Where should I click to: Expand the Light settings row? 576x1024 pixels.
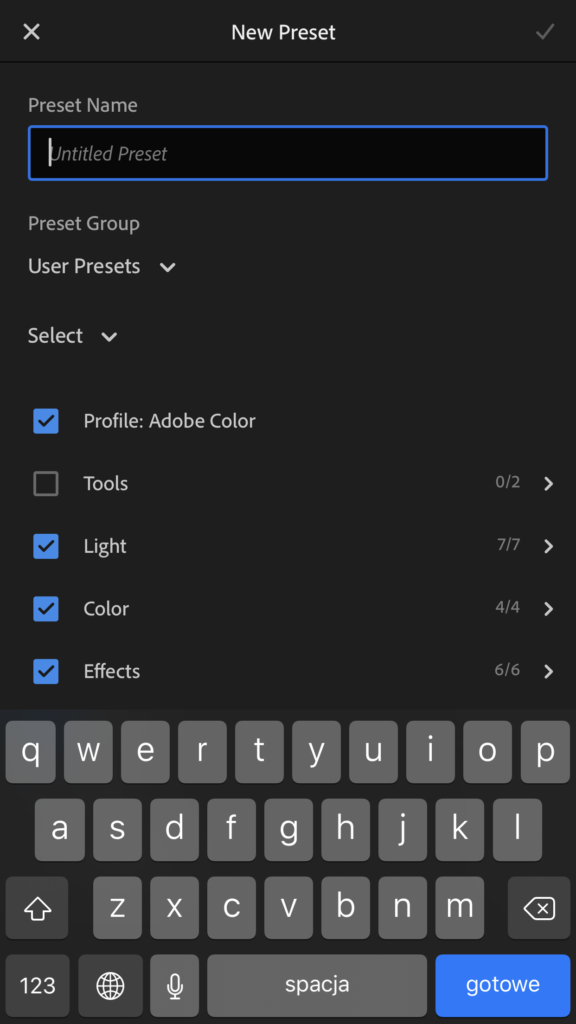click(x=548, y=546)
